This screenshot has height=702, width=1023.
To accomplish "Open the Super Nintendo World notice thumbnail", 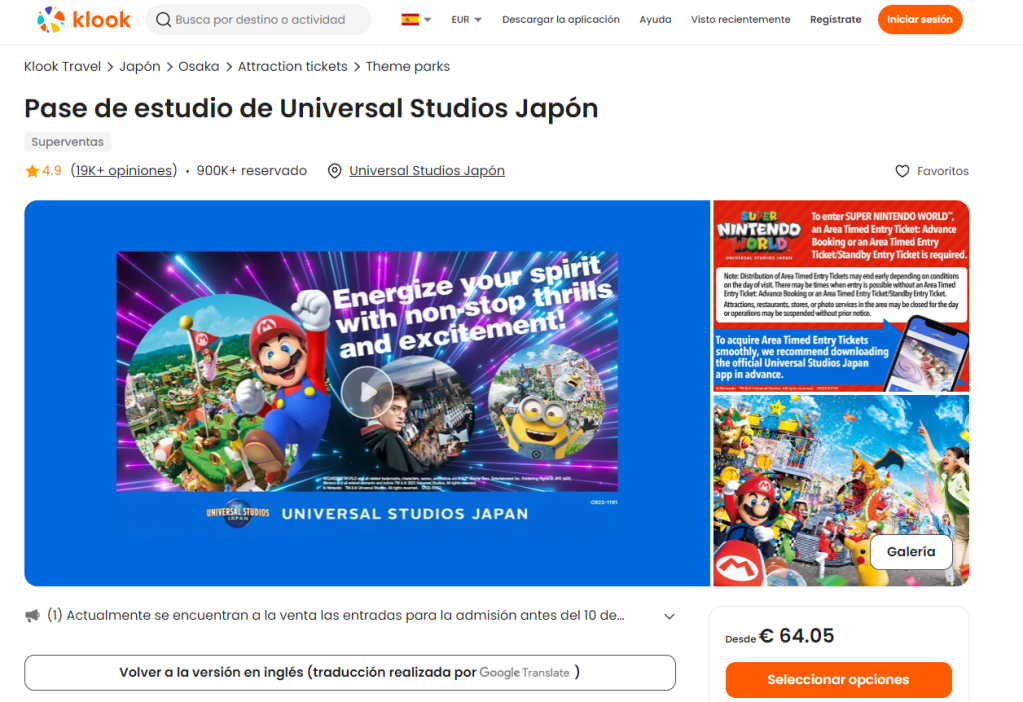I will tap(840, 296).
